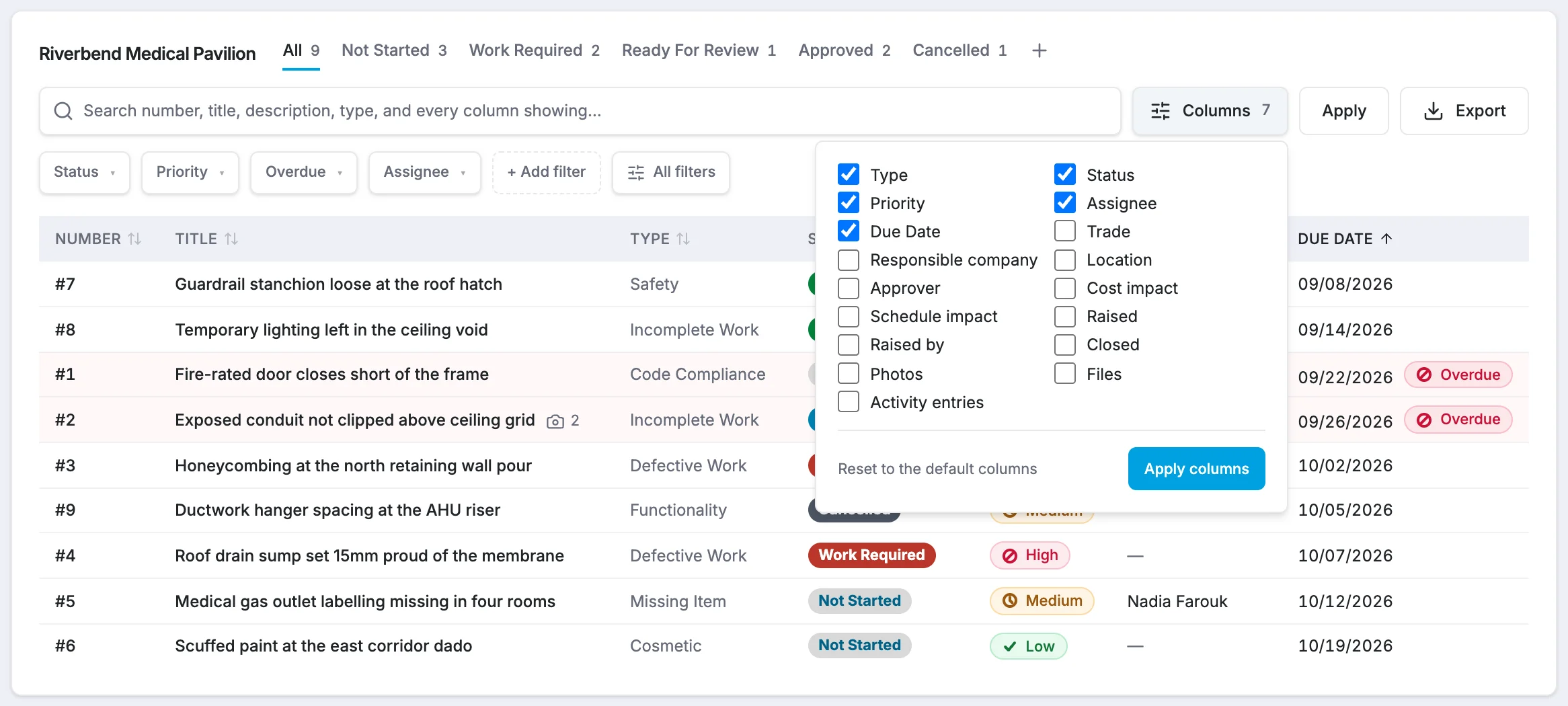1568x706 pixels.
Task: Select the Approved tab
Action: tap(845, 50)
